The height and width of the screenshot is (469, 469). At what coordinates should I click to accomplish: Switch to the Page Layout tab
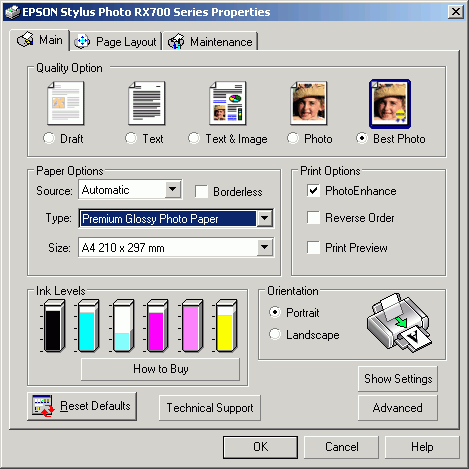[116, 42]
